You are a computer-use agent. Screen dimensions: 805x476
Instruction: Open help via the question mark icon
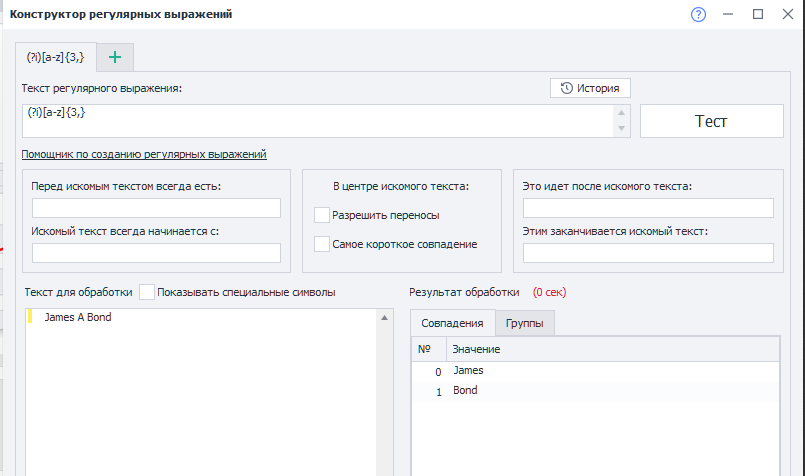point(698,14)
